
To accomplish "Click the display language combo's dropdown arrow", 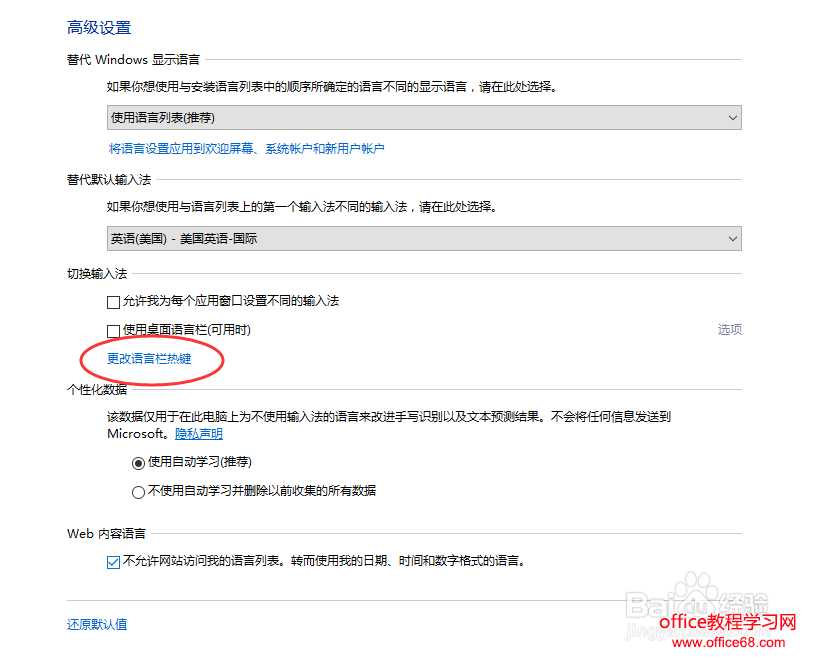I will pyautogui.click(x=731, y=117).
